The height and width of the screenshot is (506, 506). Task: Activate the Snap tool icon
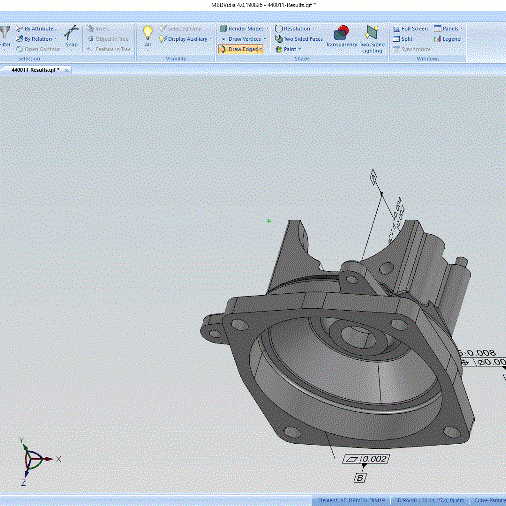pyautogui.click(x=71, y=33)
